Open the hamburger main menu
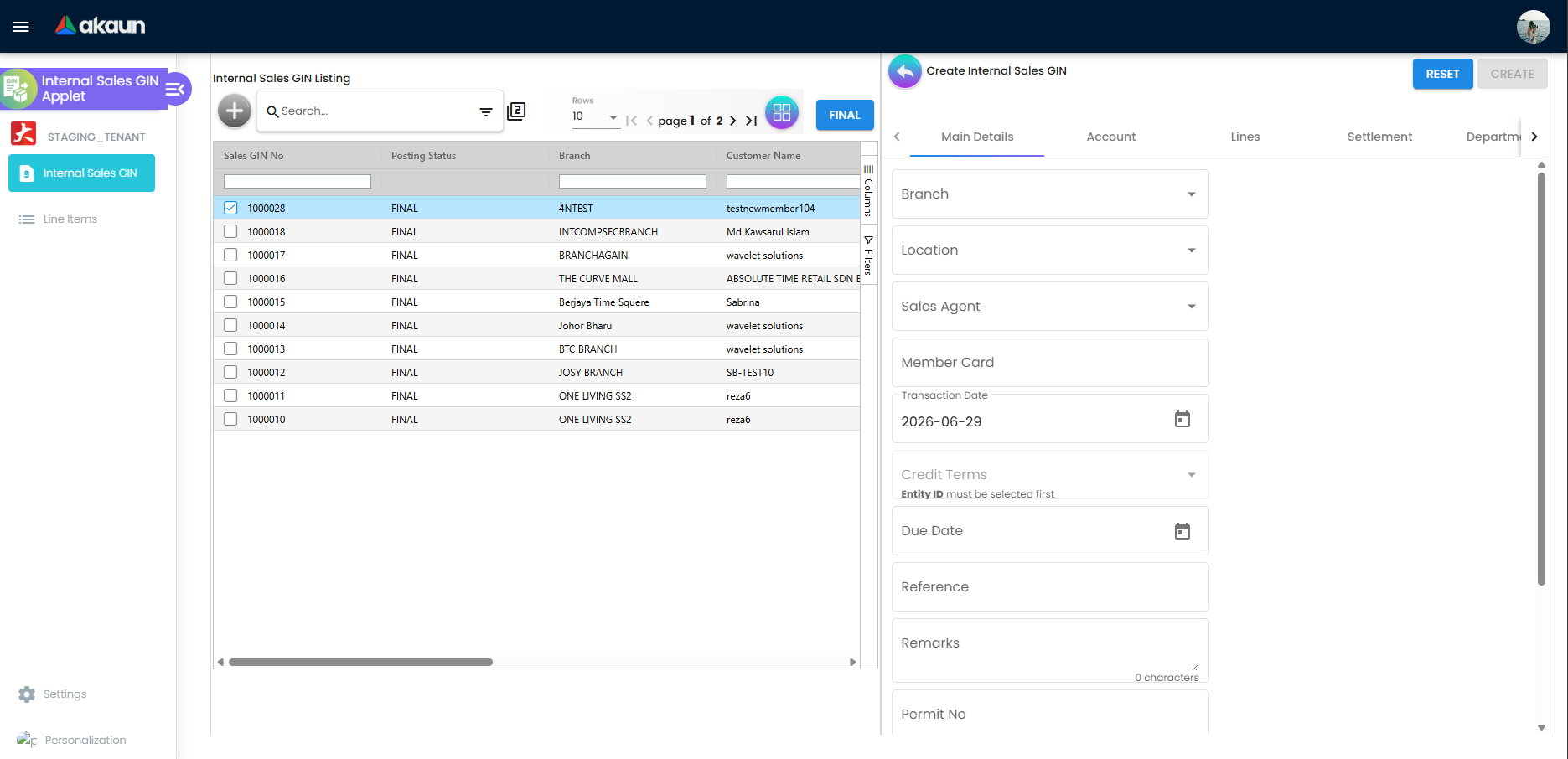 [21, 27]
